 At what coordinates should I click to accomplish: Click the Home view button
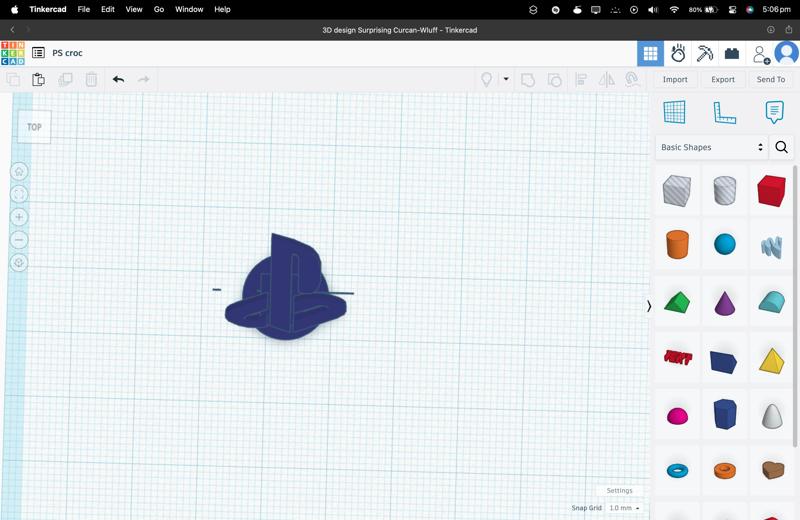coord(19,171)
